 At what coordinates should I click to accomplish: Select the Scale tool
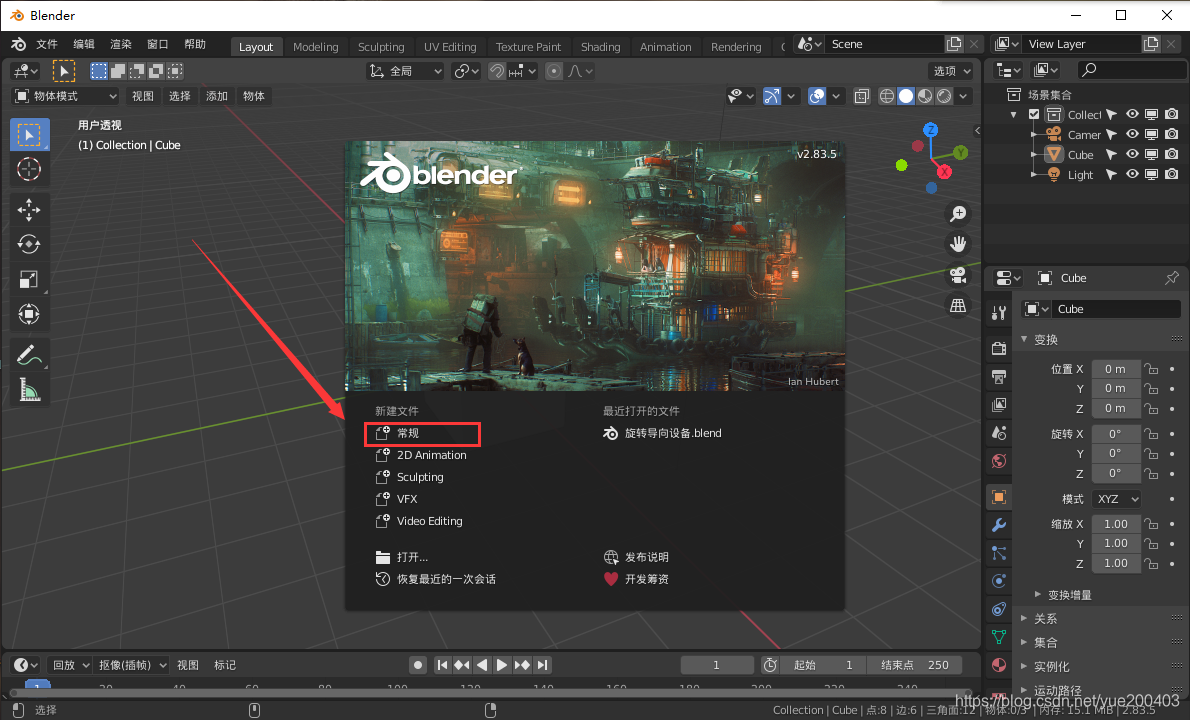tap(29, 279)
